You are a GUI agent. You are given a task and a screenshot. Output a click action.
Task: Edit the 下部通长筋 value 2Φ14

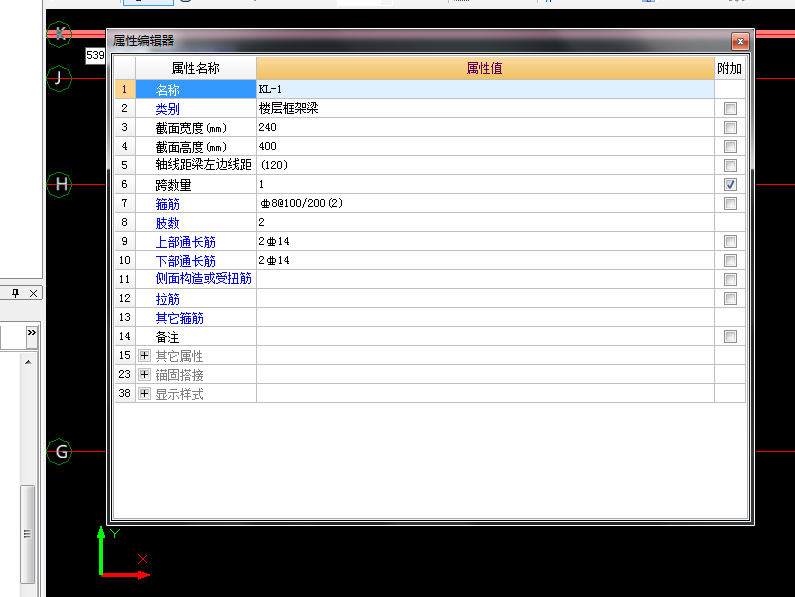pyautogui.click(x=485, y=260)
